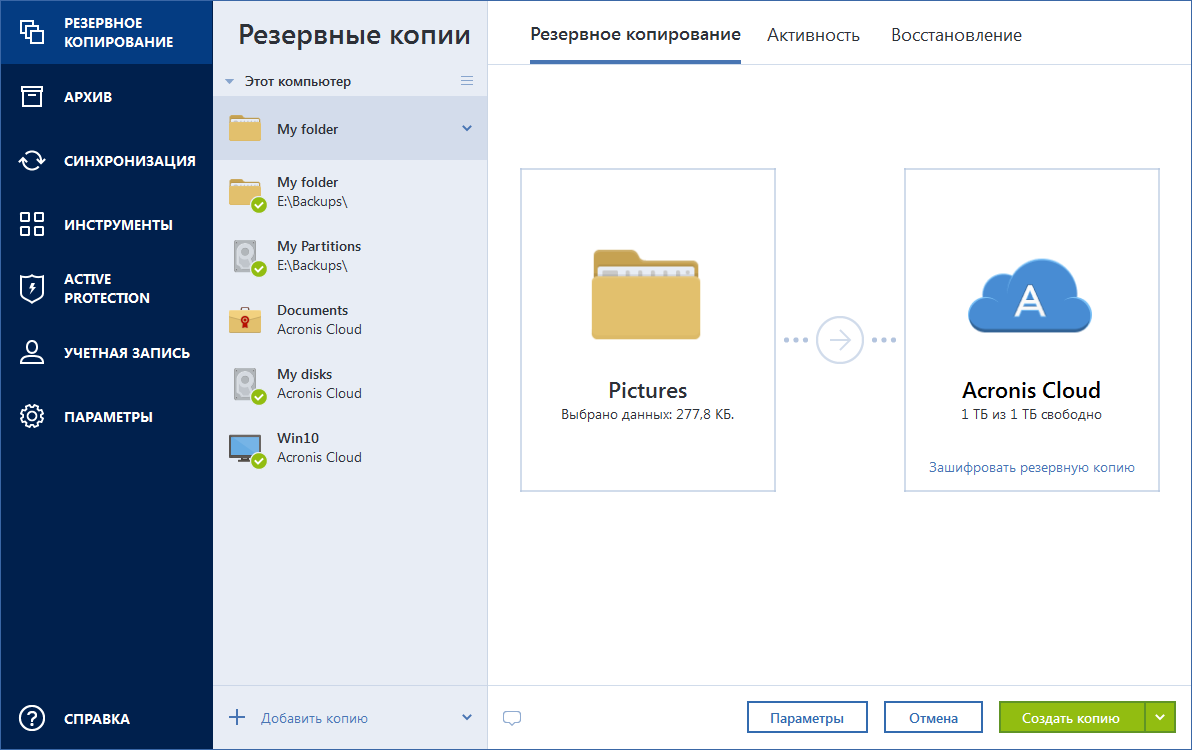Click the Pictures folder source icon
The width and height of the screenshot is (1192, 750).
click(x=646, y=295)
